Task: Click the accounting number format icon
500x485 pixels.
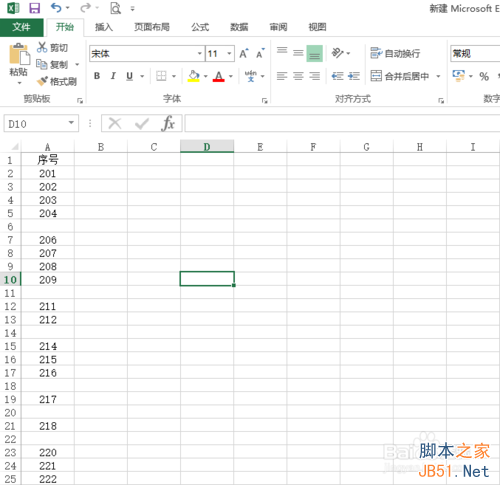Action: tap(459, 76)
